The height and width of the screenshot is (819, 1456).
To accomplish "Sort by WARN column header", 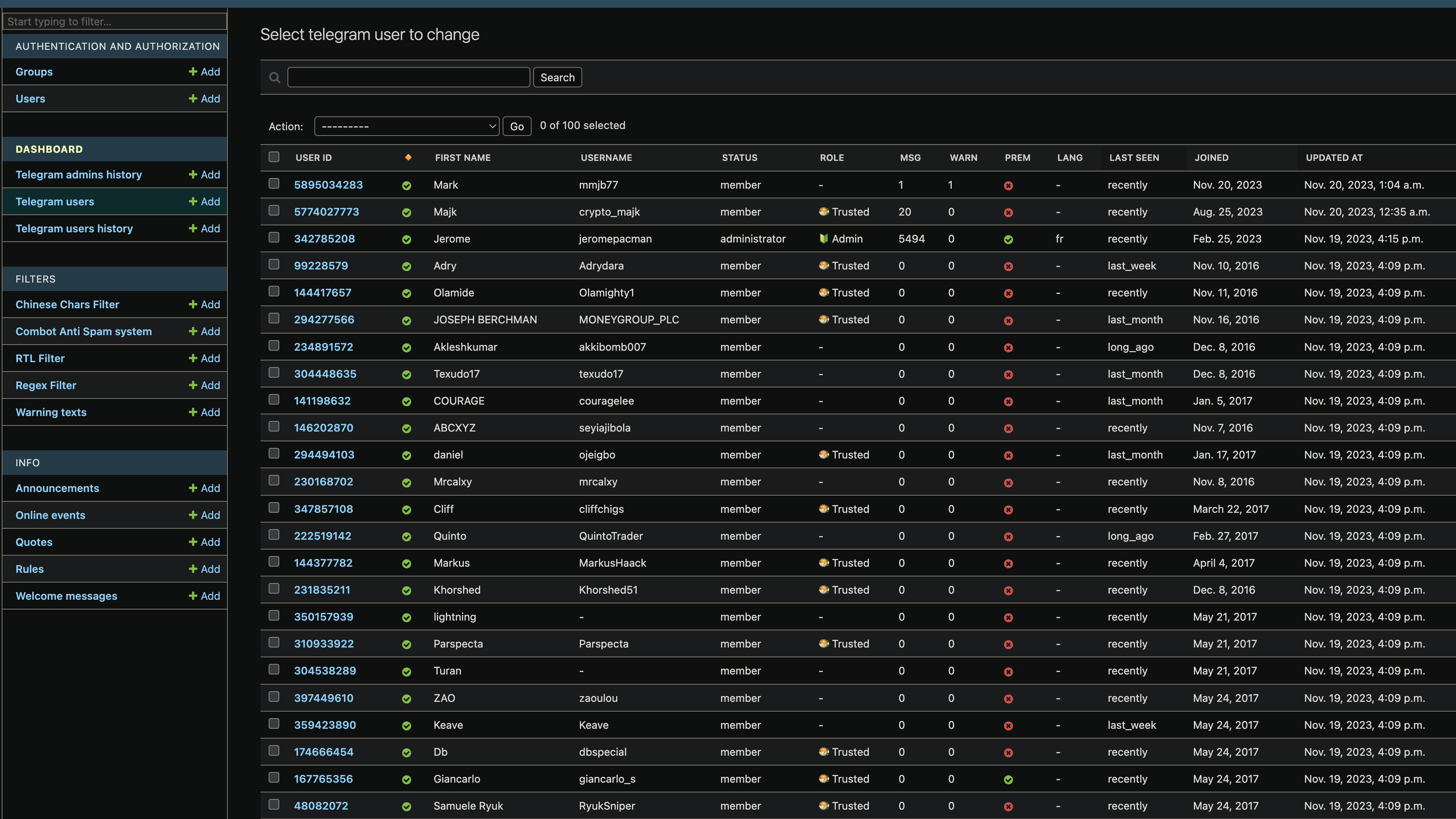I will point(963,158).
